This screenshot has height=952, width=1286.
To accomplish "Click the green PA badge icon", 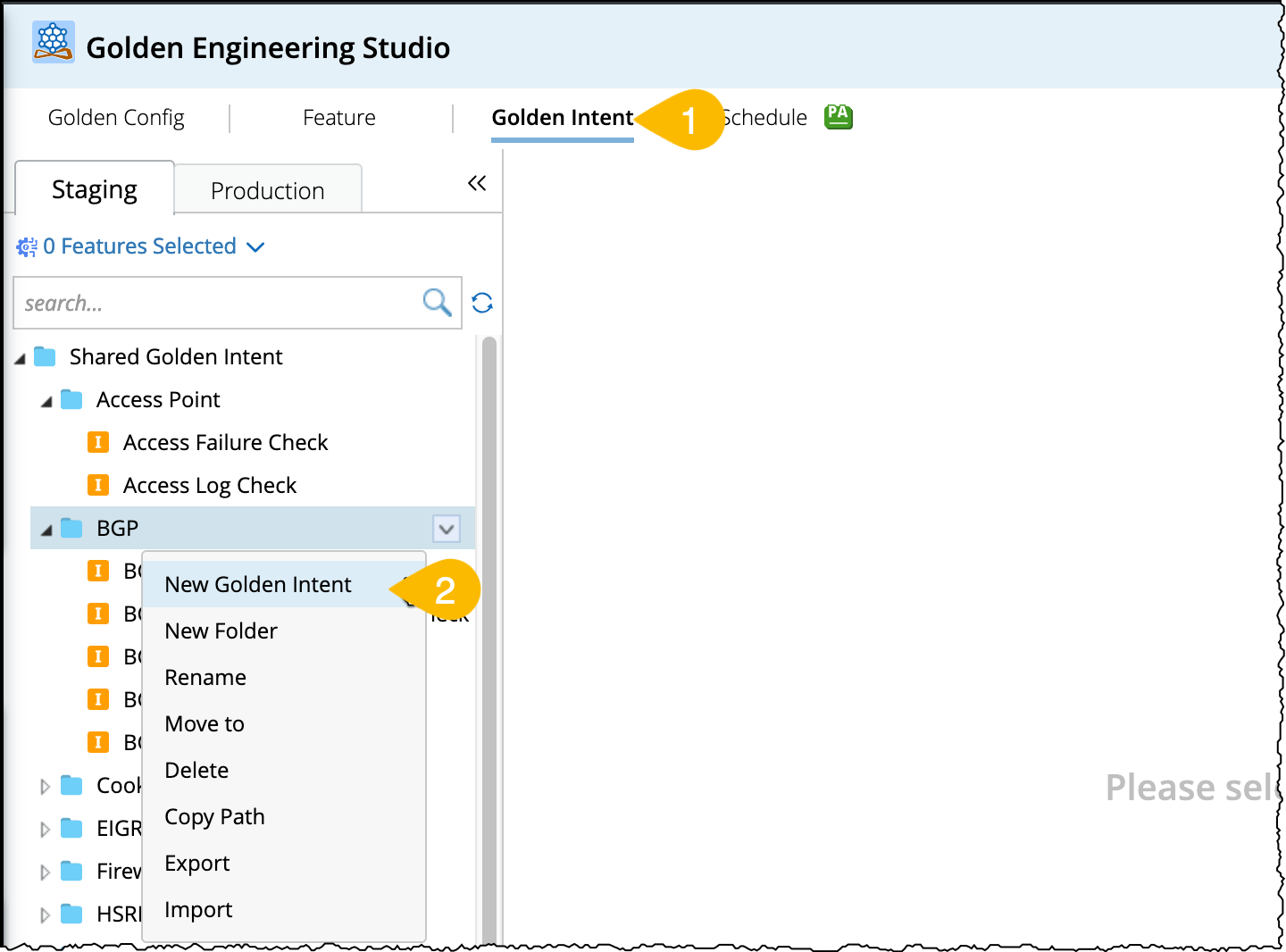I will [838, 116].
